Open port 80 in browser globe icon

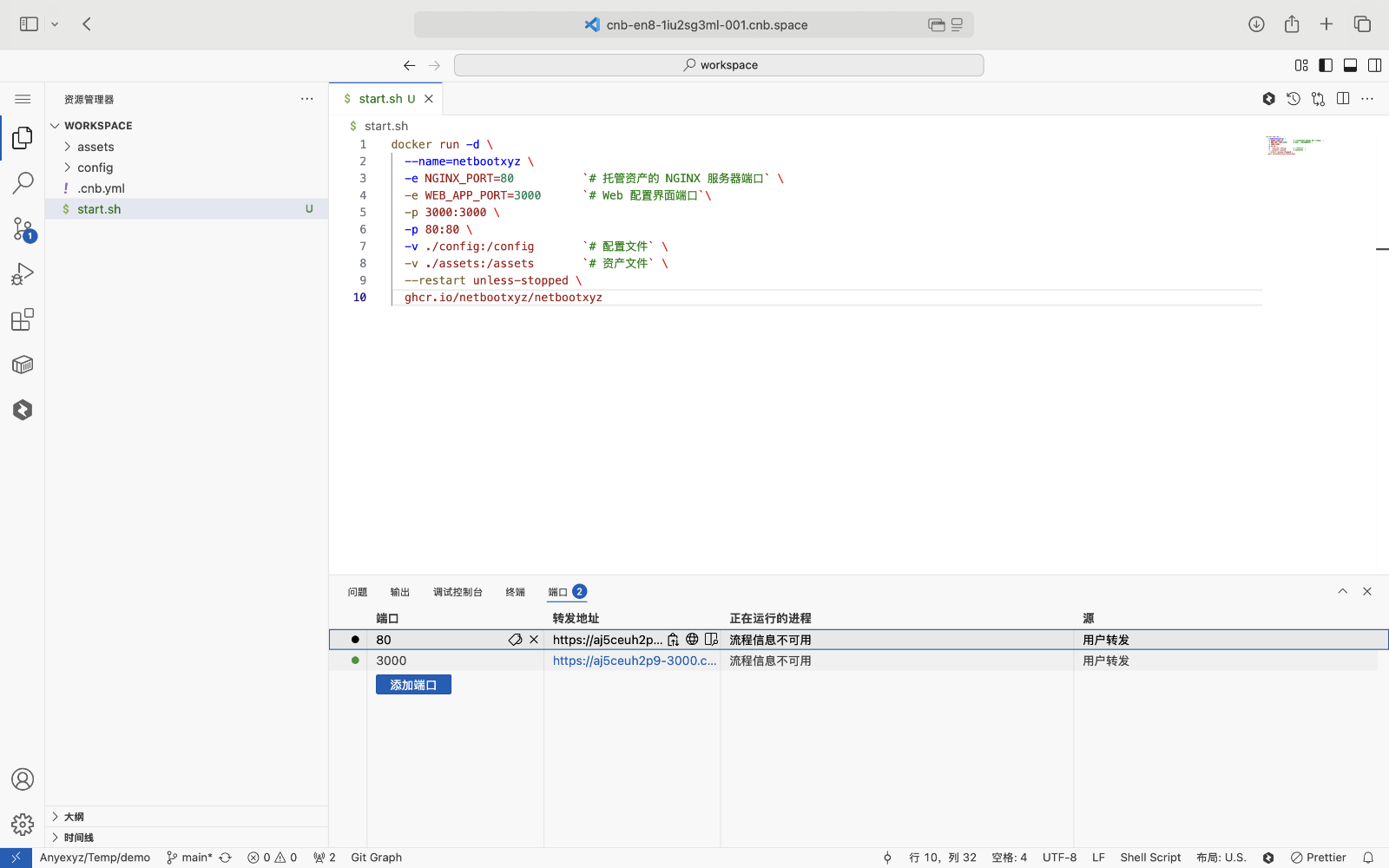tap(692, 640)
